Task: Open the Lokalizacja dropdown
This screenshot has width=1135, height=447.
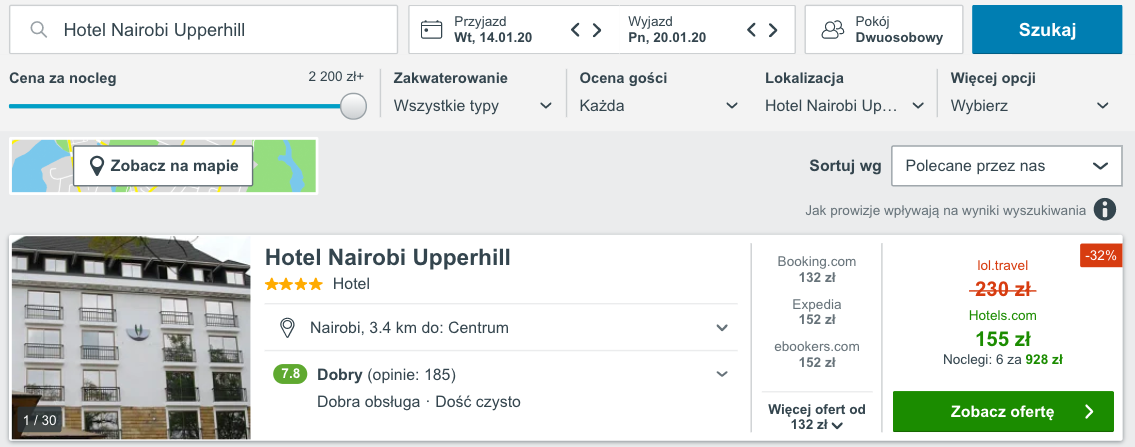Action: pyautogui.click(x=844, y=105)
